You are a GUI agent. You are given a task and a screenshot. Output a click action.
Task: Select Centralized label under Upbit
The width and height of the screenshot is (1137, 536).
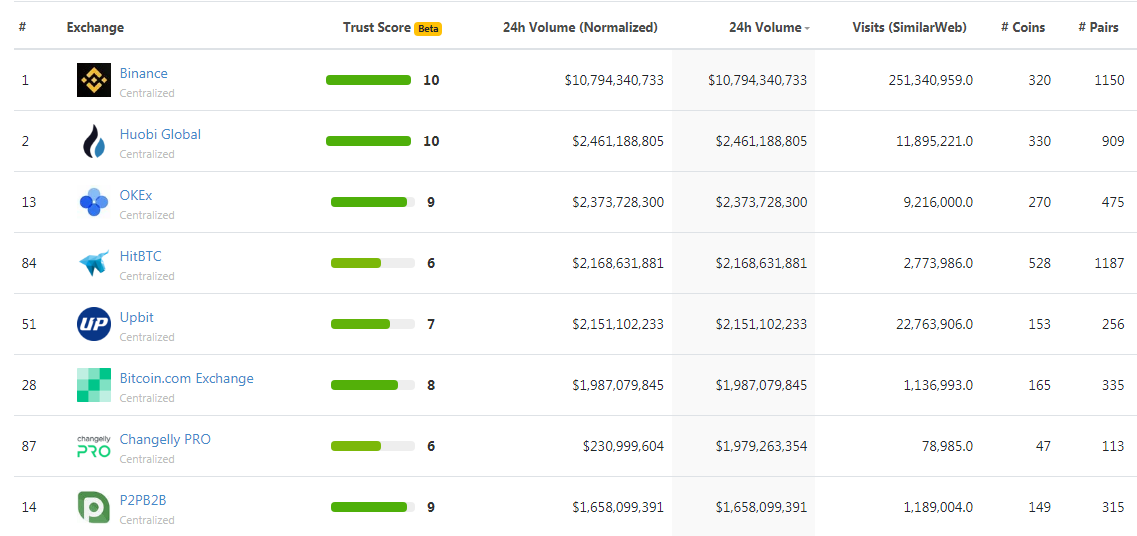(x=147, y=337)
